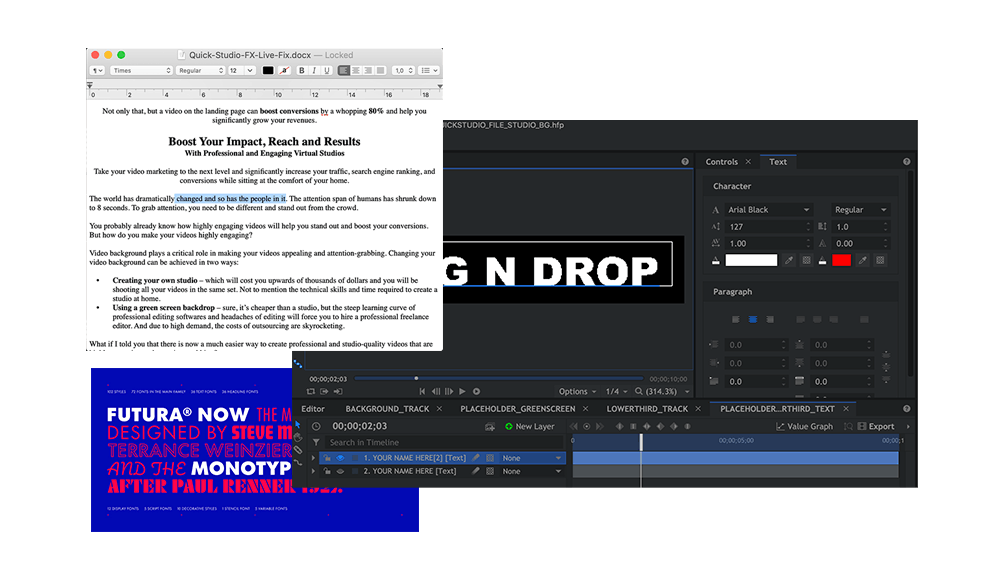Click the Italic formatting button

coord(313,71)
